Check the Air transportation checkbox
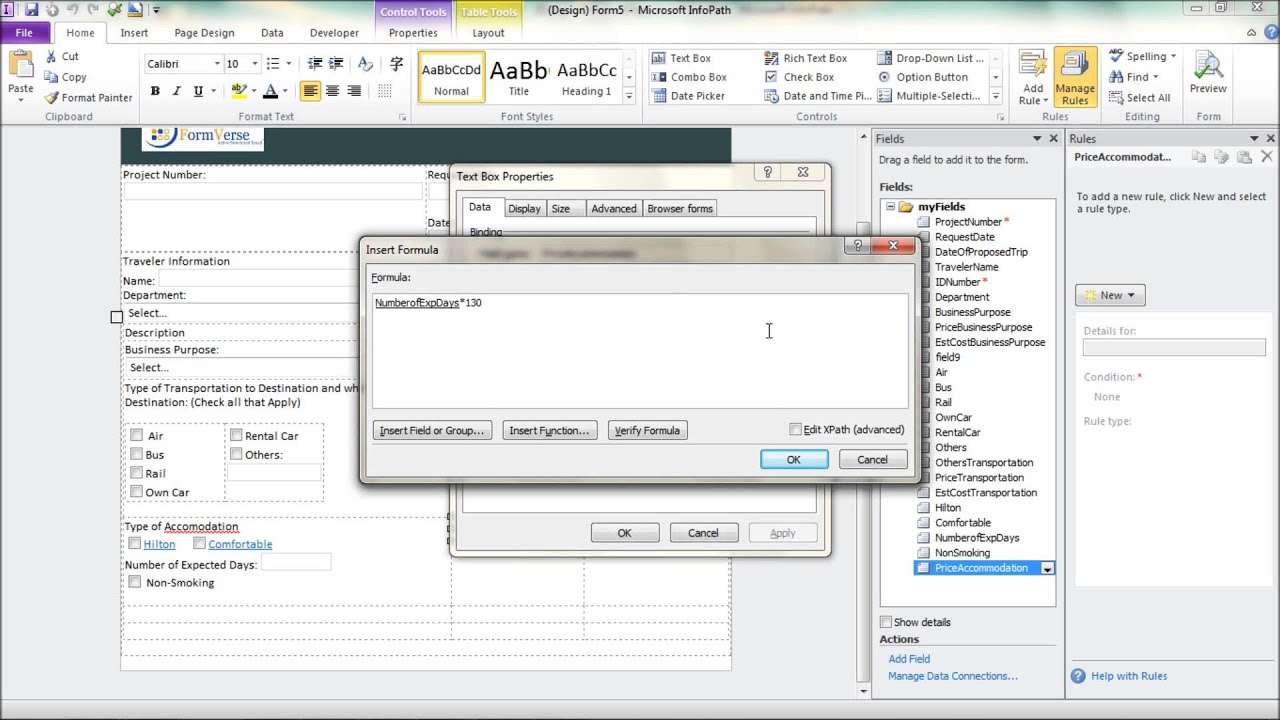 (136, 435)
